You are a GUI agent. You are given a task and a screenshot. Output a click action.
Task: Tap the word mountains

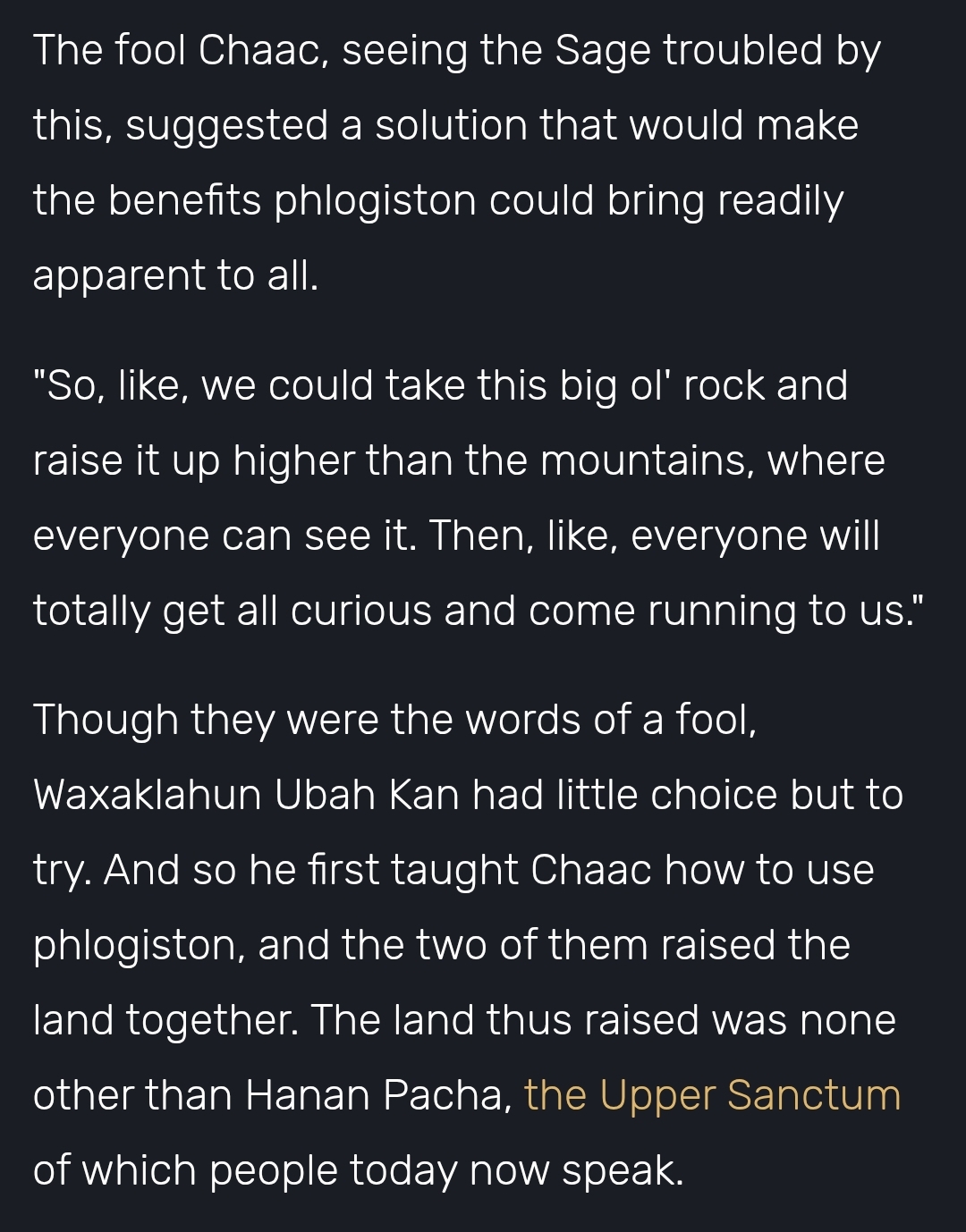point(646,461)
